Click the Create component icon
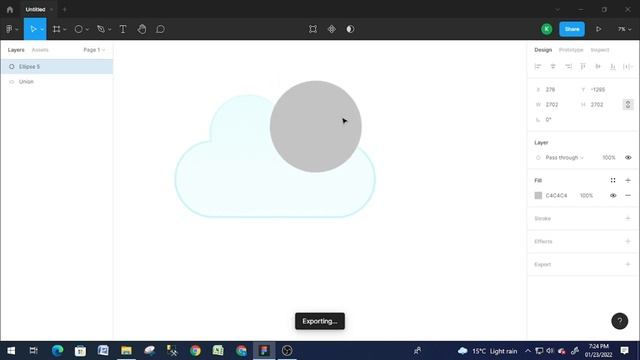 (x=331, y=29)
